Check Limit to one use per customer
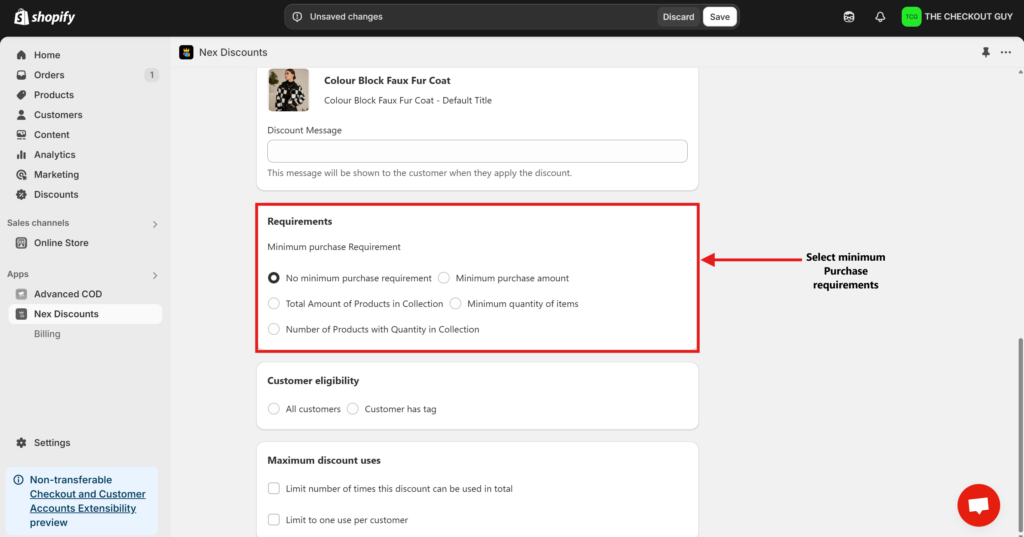 click(274, 520)
